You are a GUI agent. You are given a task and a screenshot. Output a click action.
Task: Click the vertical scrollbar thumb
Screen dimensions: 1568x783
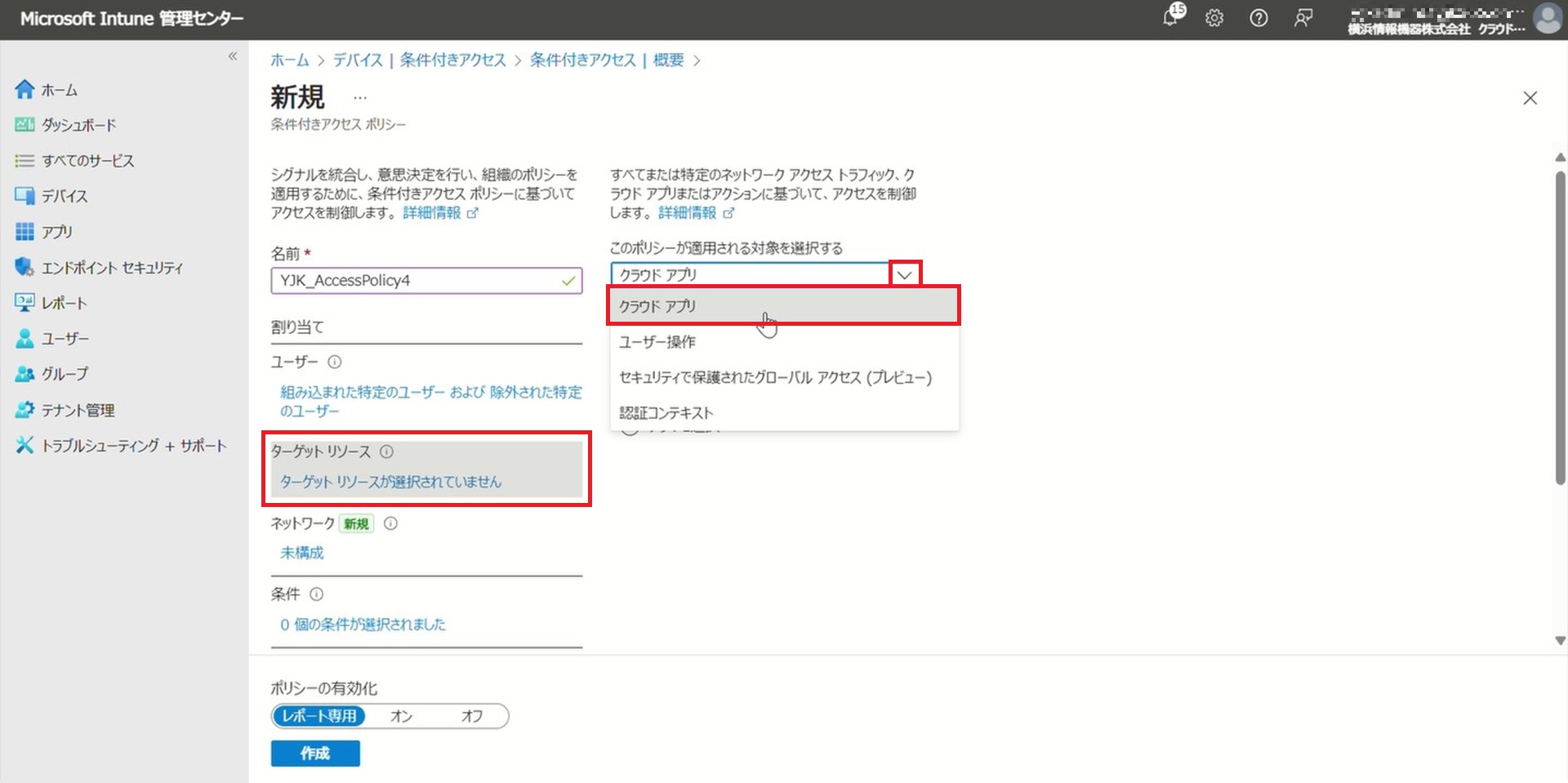point(1560,328)
